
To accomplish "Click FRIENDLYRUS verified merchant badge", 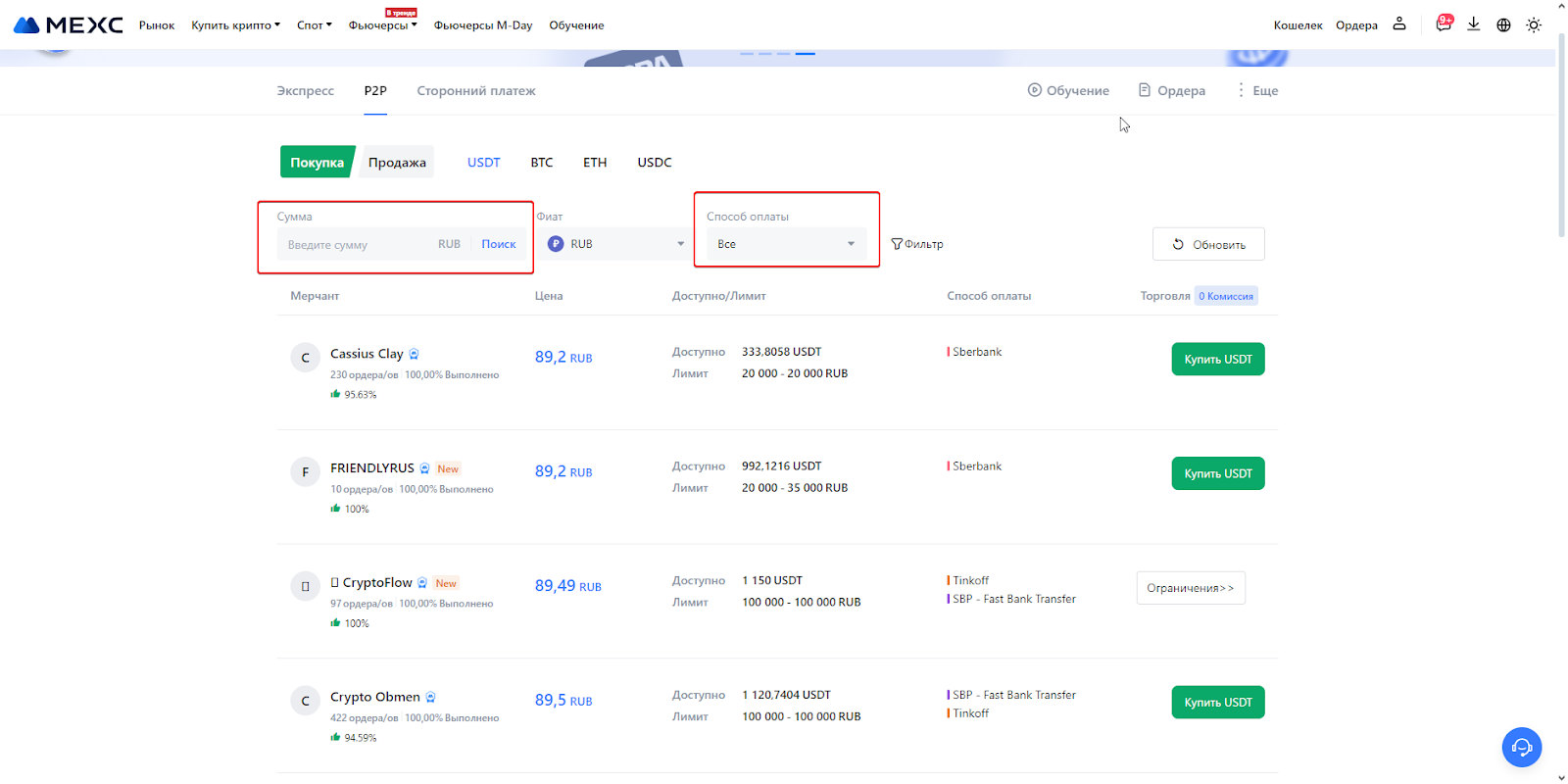I will 424,468.
